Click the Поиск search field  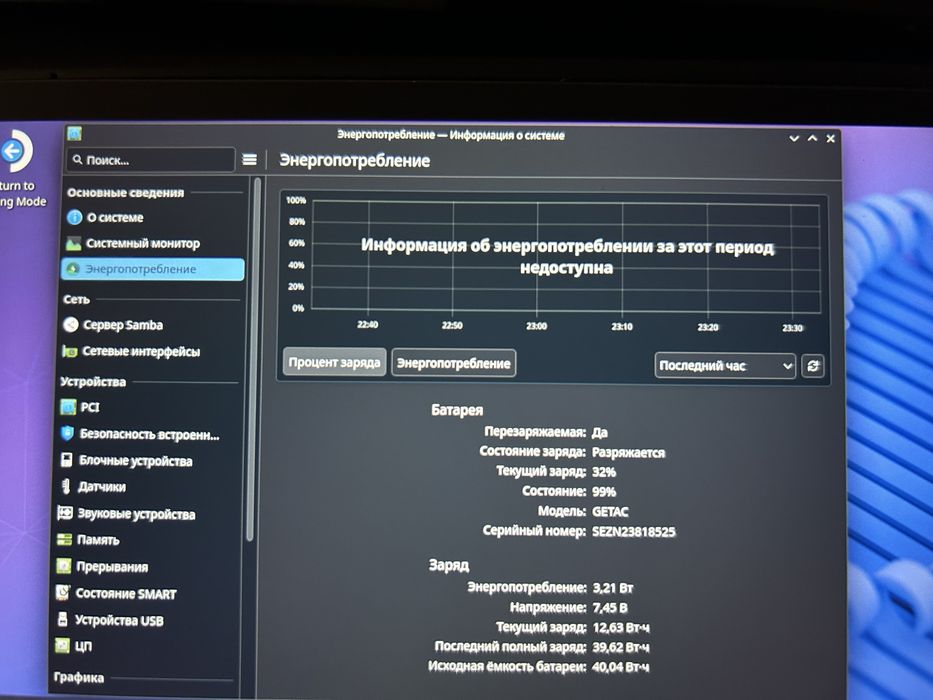pyautogui.click(x=151, y=160)
